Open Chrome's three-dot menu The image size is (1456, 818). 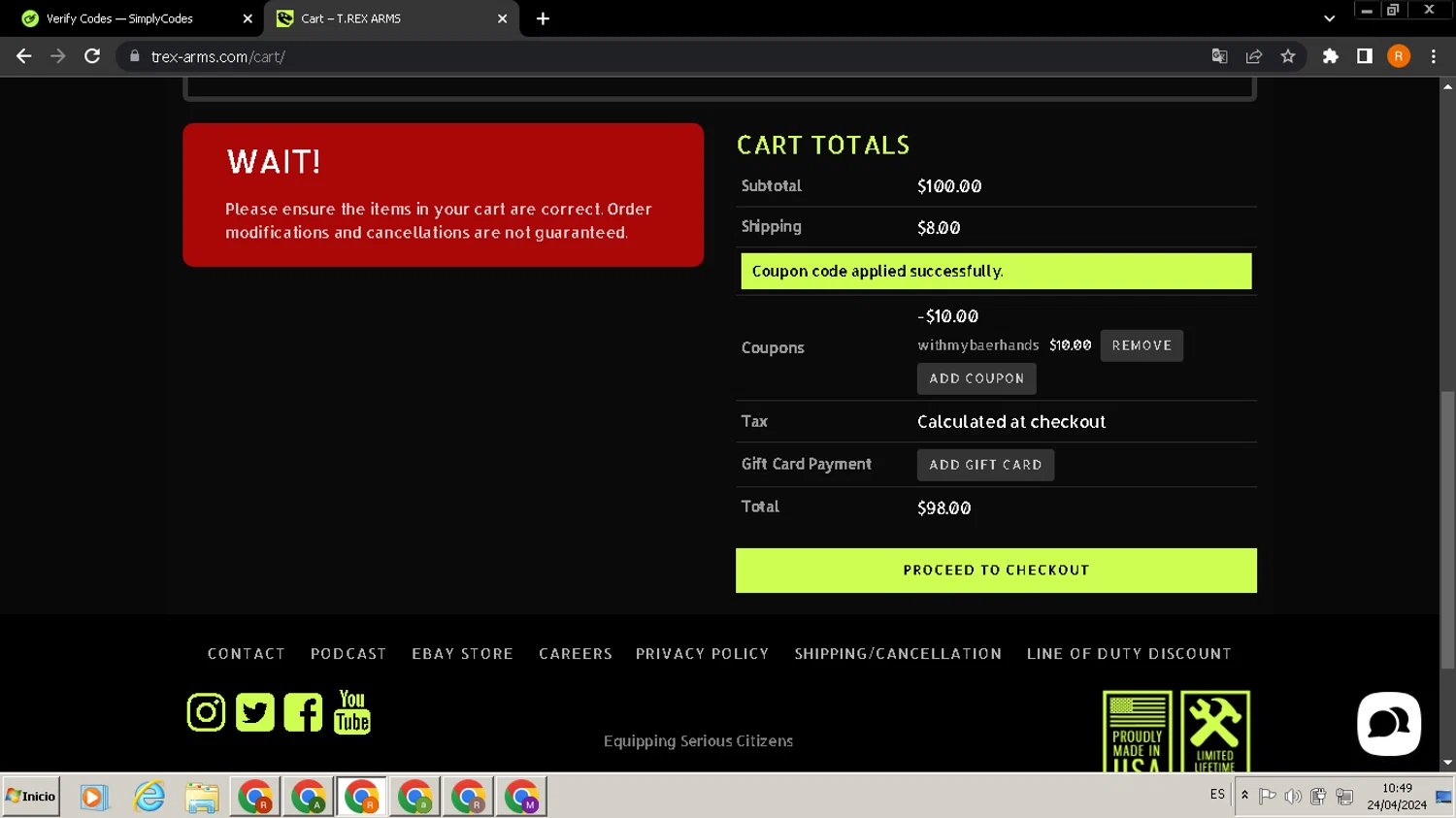(x=1434, y=56)
